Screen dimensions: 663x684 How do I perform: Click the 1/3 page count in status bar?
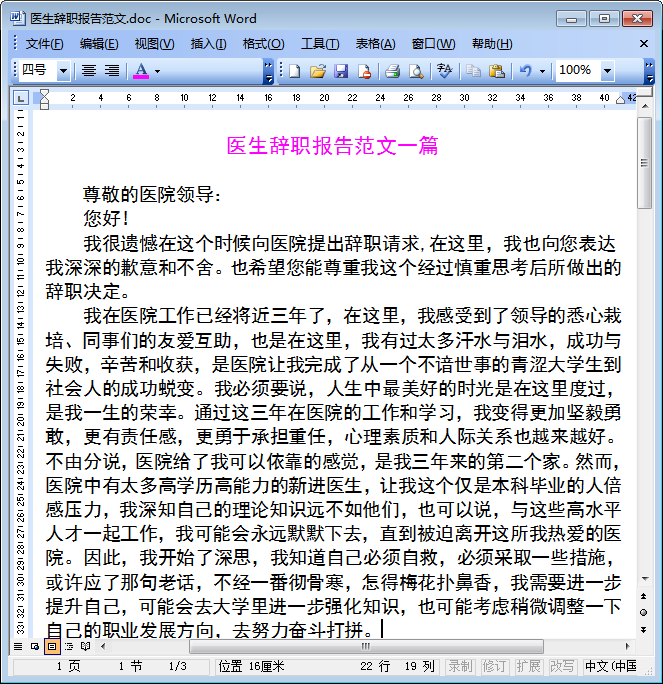(178, 666)
